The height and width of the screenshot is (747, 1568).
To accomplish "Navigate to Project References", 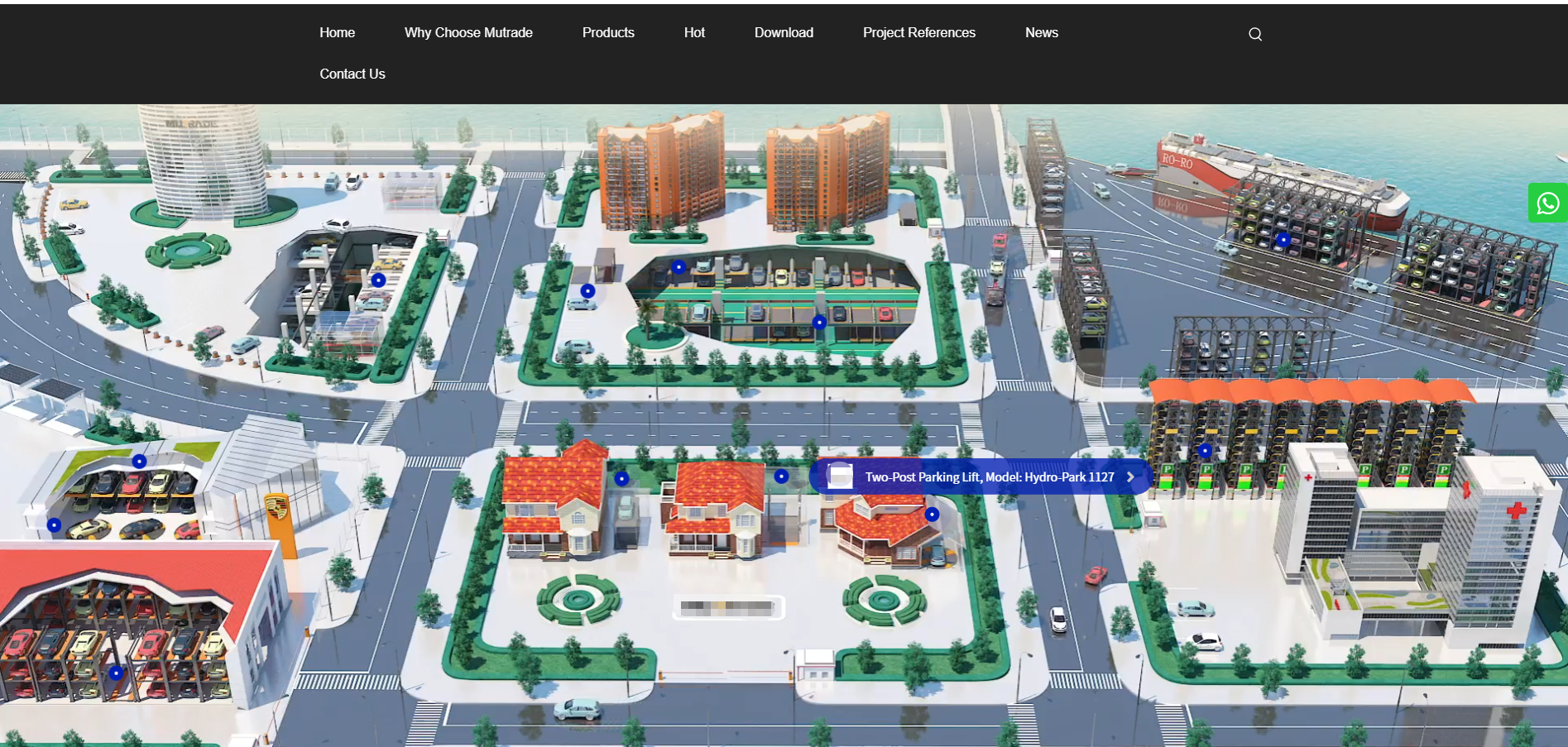I will (918, 33).
